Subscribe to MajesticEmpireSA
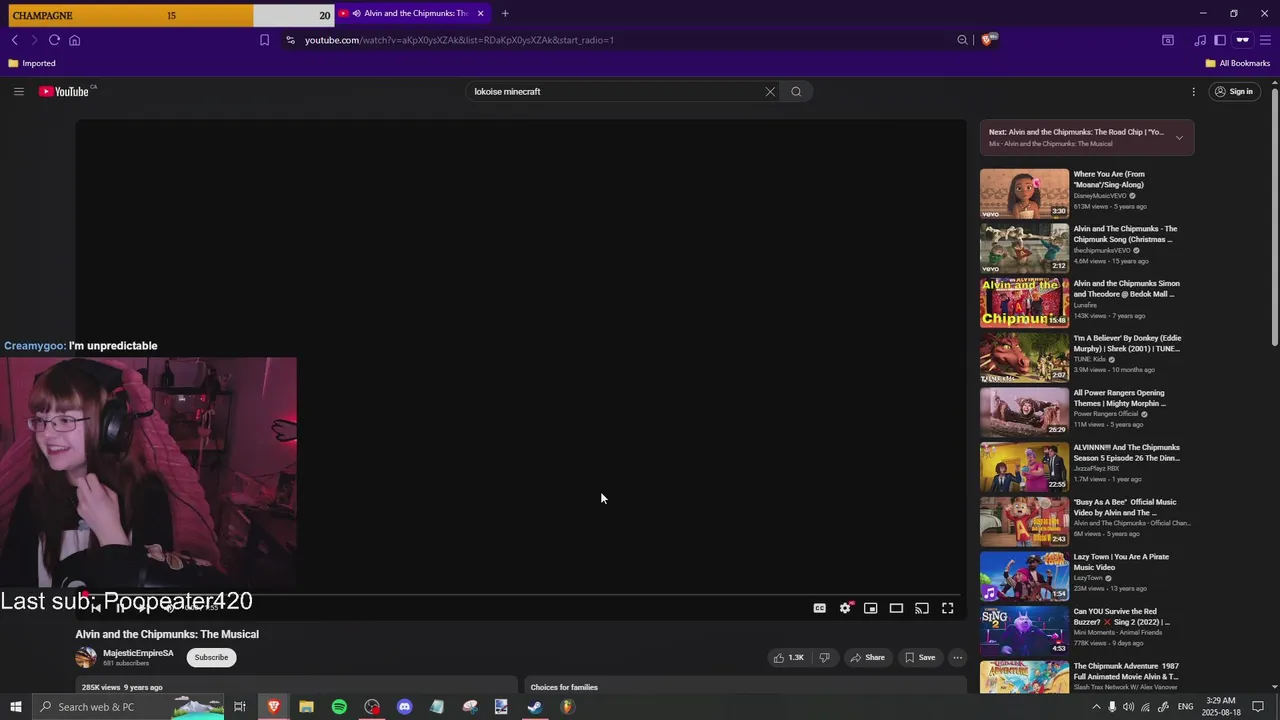This screenshot has width=1280, height=720. 211,657
